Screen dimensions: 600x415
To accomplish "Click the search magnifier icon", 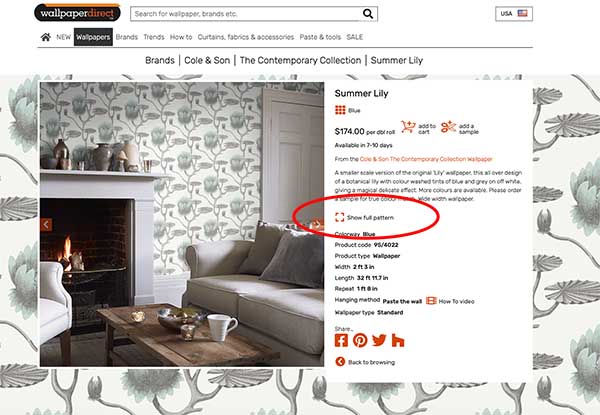I will click(x=367, y=14).
